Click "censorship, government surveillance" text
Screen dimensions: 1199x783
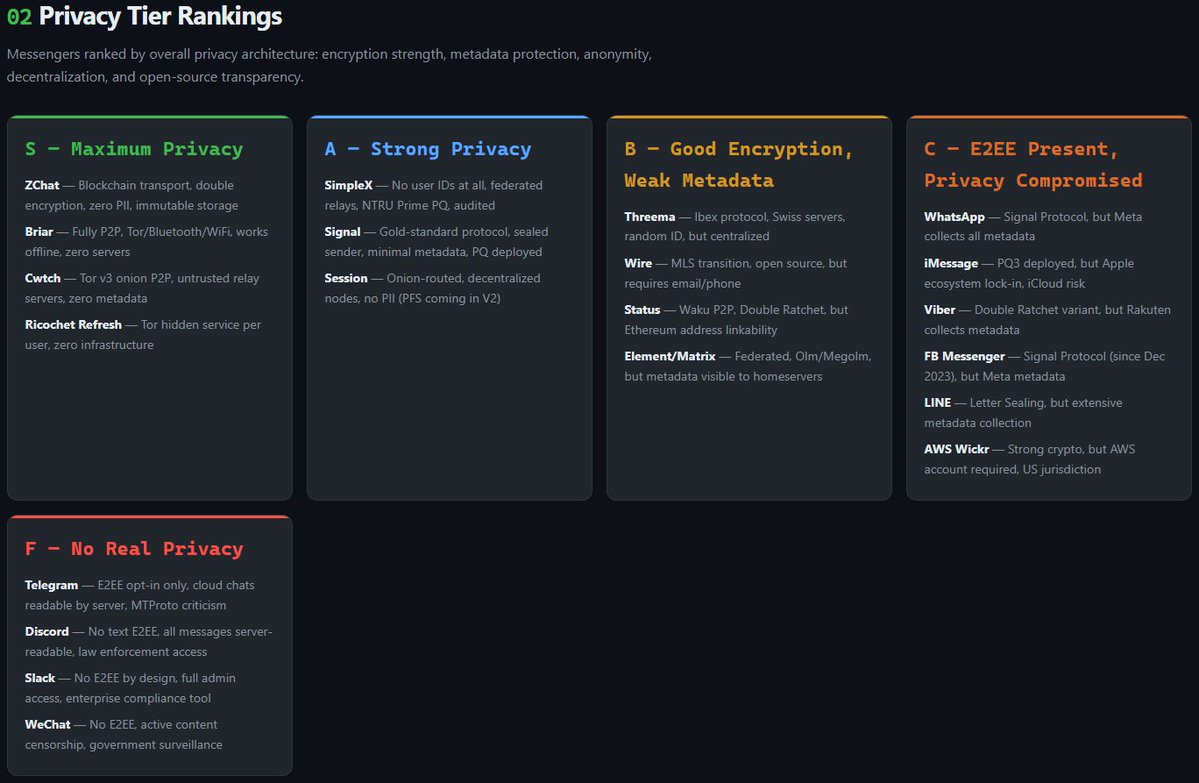[x=124, y=745]
